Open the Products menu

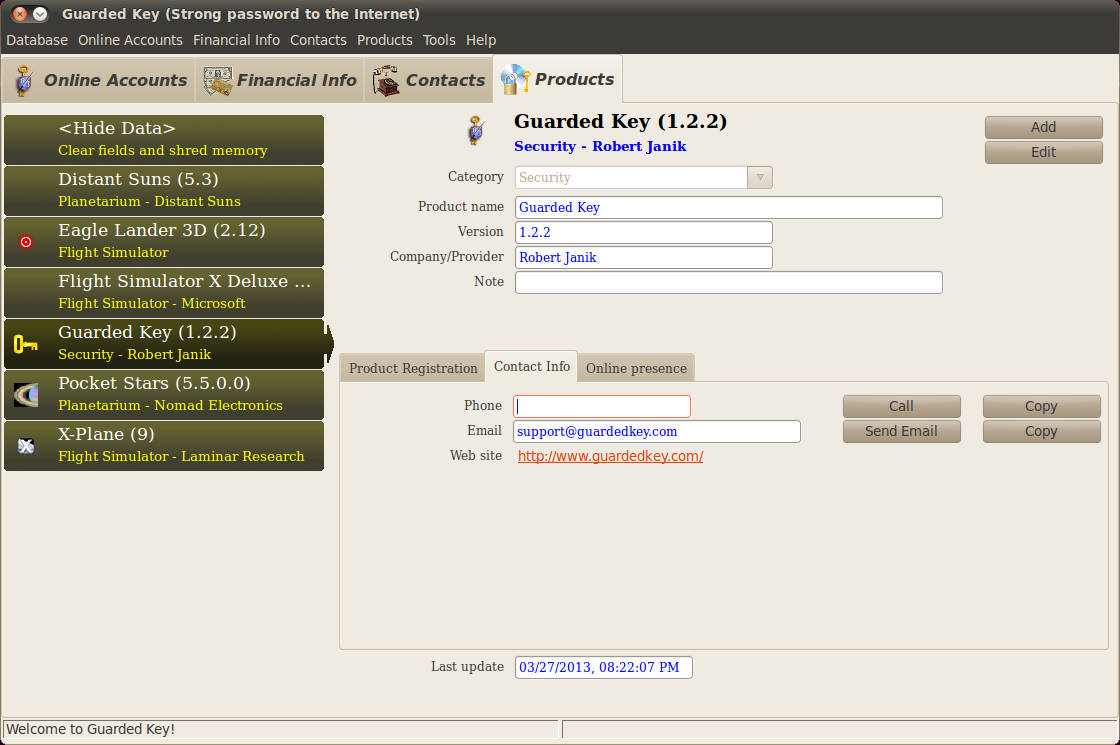click(384, 40)
